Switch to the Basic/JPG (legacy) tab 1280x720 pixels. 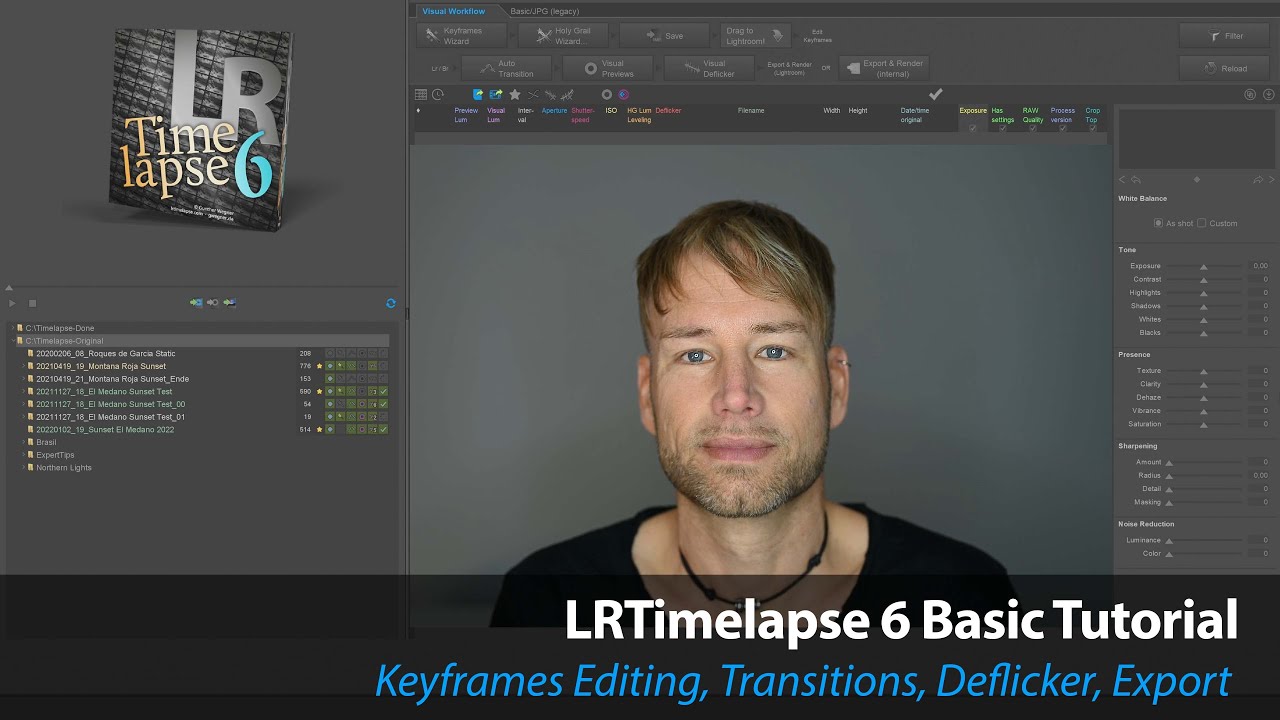(x=544, y=11)
